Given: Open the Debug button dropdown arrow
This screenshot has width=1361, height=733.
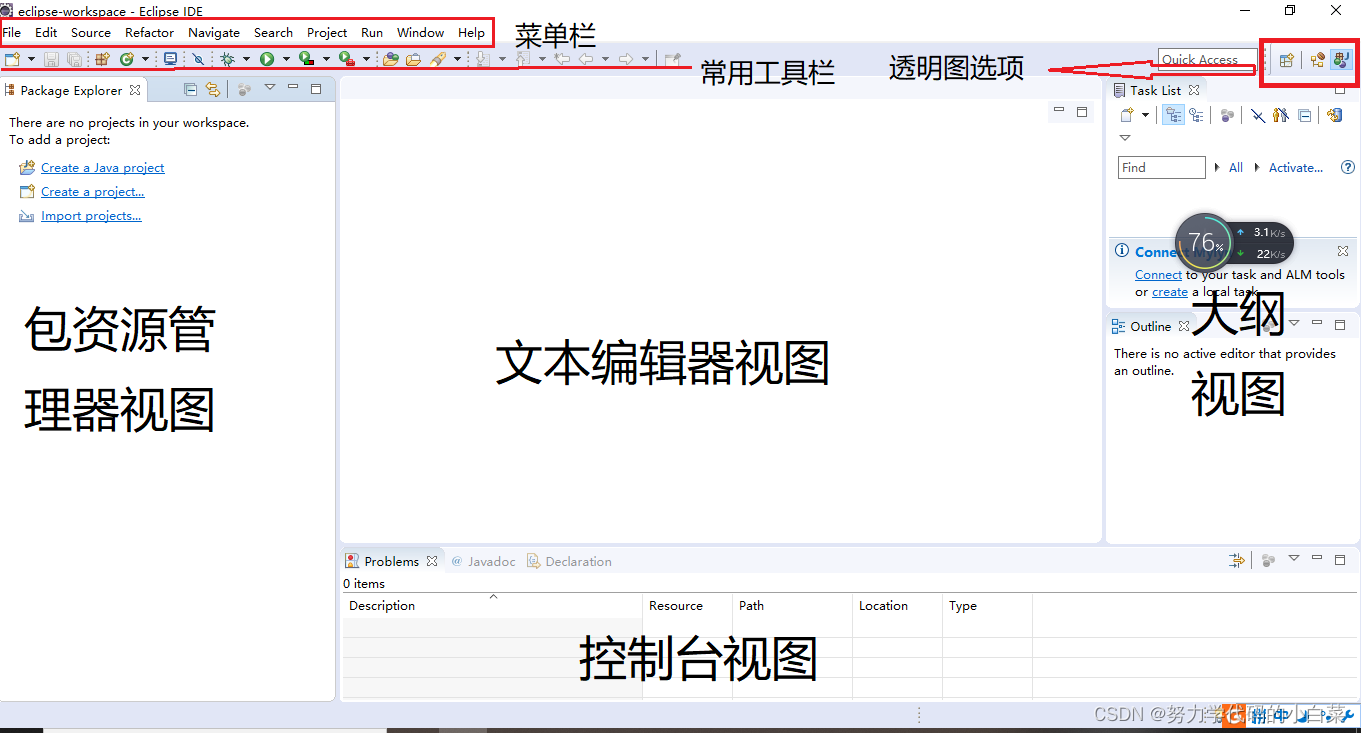Looking at the screenshot, I should tap(244, 58).
